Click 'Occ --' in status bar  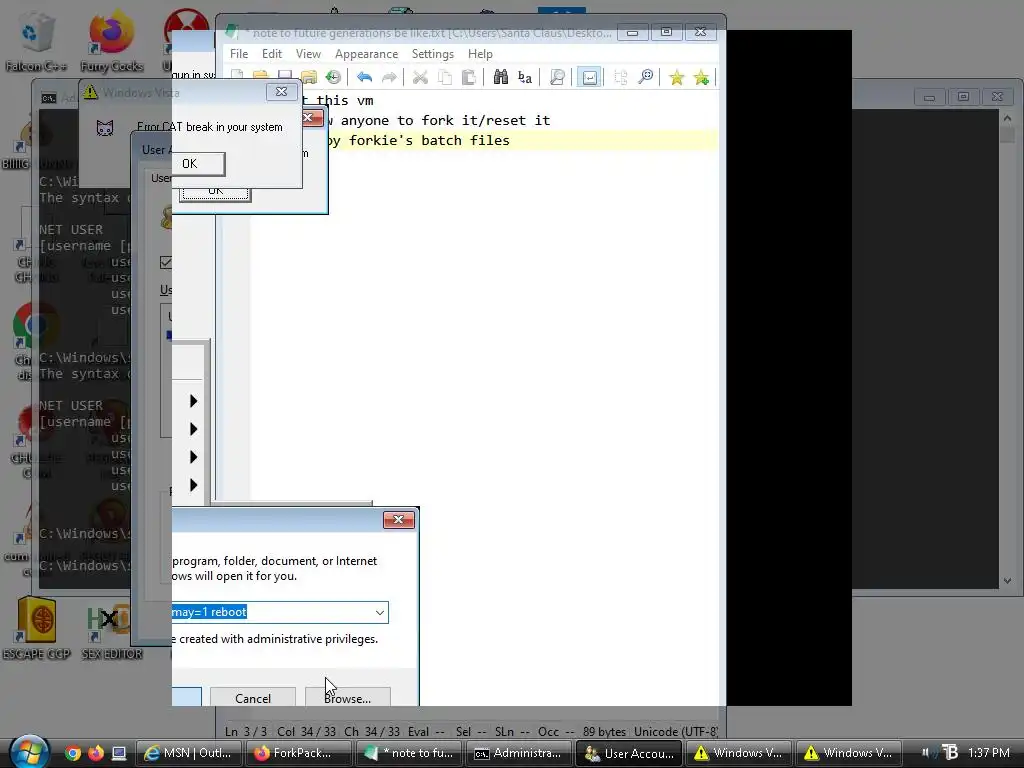tap(557, 731)
